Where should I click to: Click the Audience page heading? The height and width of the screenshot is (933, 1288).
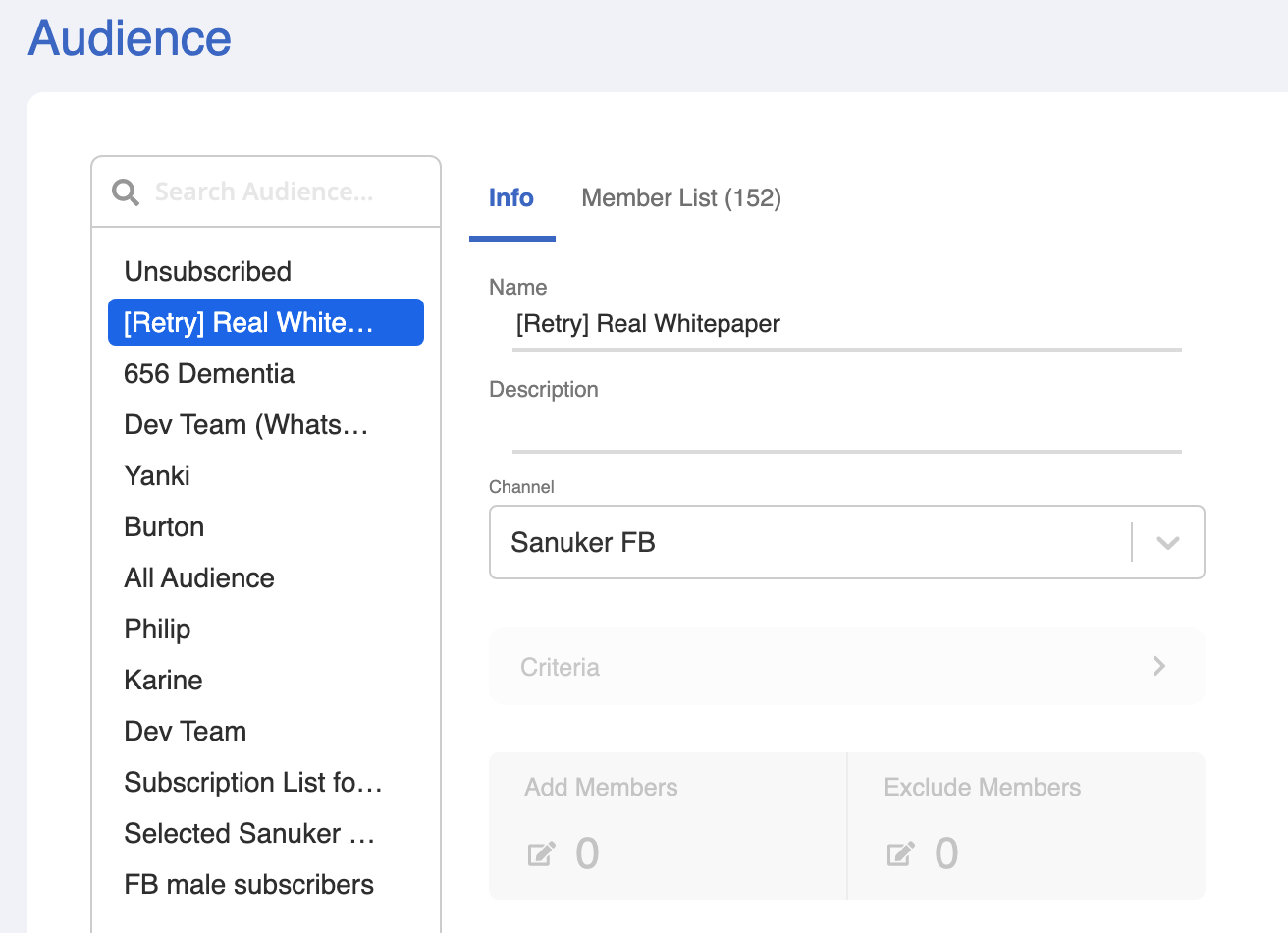(x=129, y=37)
